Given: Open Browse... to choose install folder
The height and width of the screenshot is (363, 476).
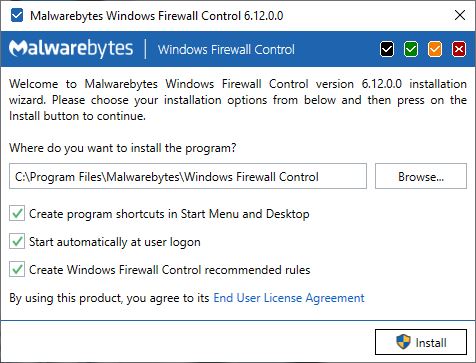Looking at the screenshot, I should (x=421, y=176).
